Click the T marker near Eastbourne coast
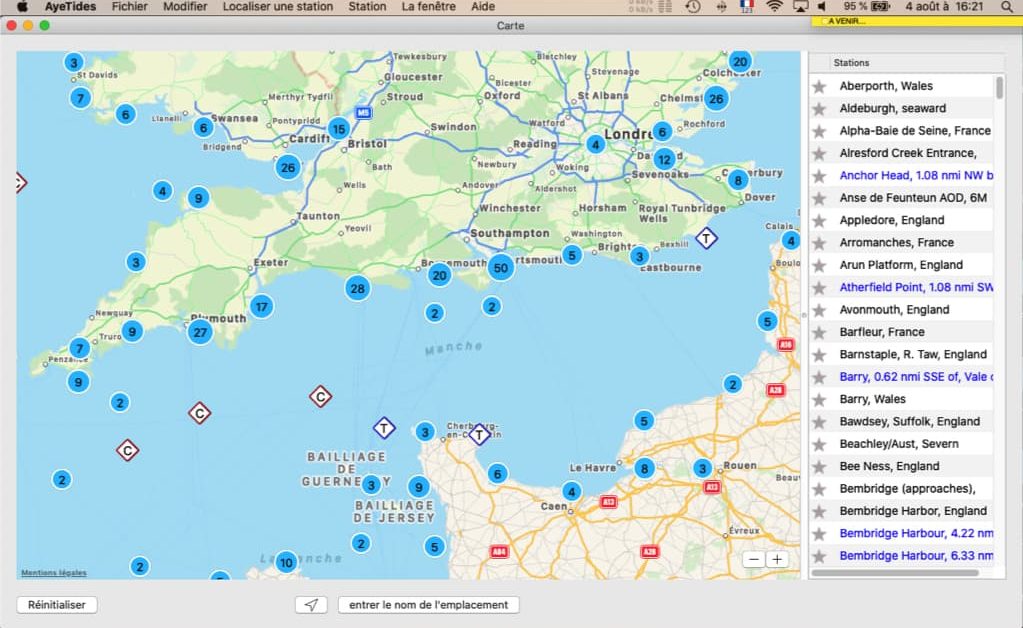The image size is (1023, 628). tap(707, 238)
